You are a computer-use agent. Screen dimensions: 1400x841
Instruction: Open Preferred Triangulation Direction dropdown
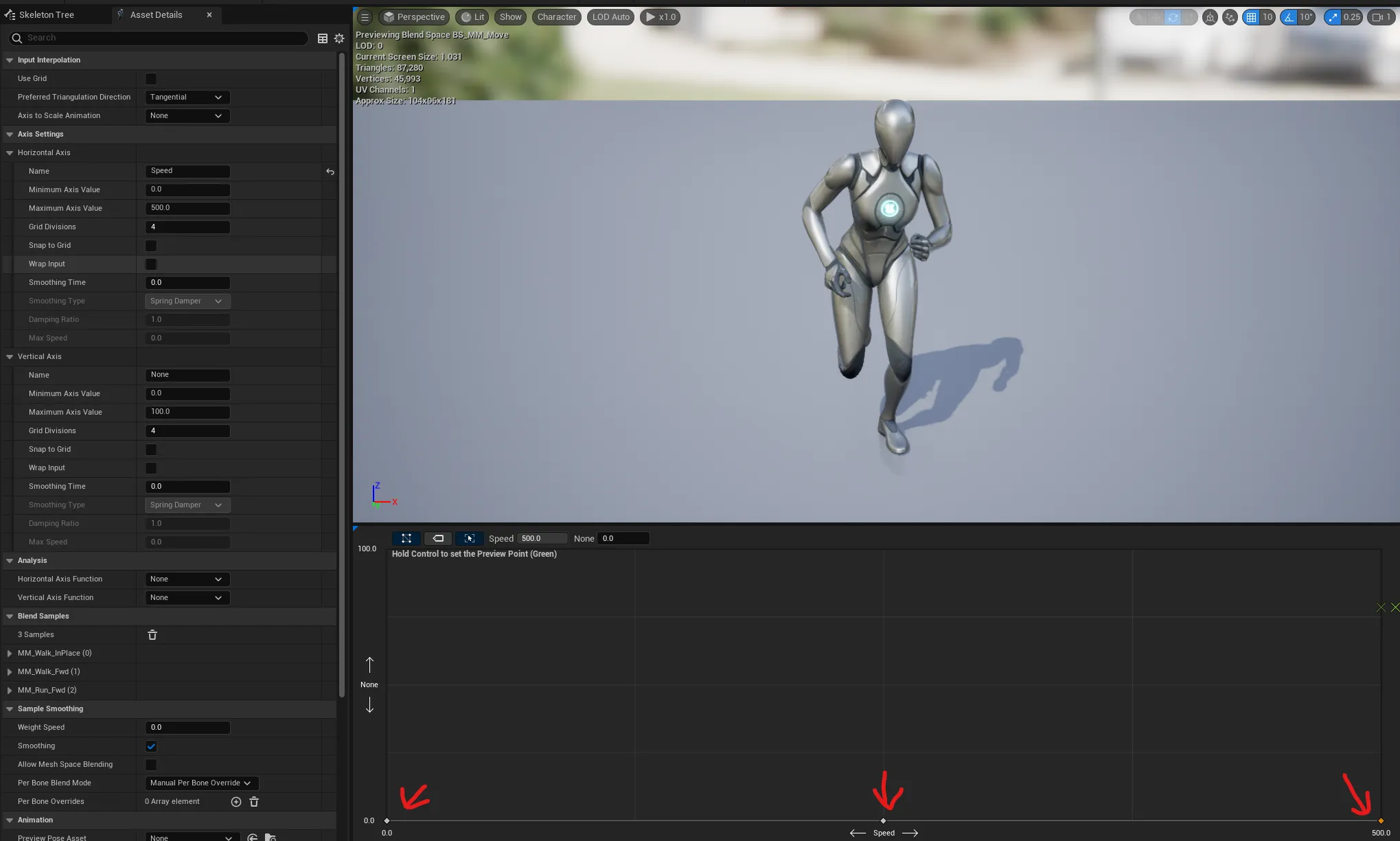pyautogui.click(x=187, y=97)
